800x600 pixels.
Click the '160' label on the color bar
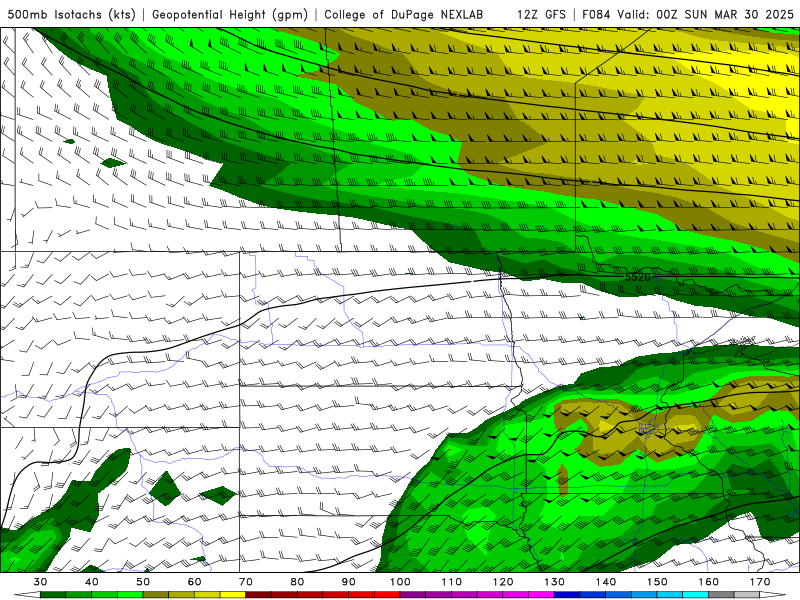coord(709,582)
